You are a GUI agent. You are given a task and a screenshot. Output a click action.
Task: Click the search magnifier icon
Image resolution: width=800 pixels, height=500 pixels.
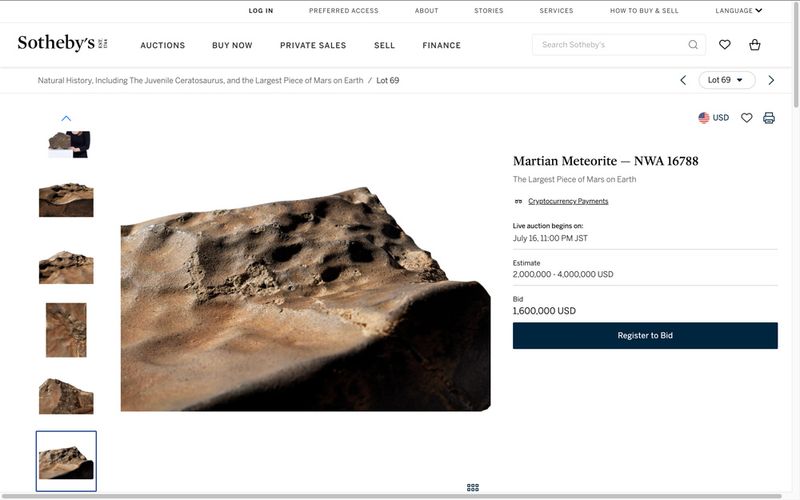[x=693, y=45]
